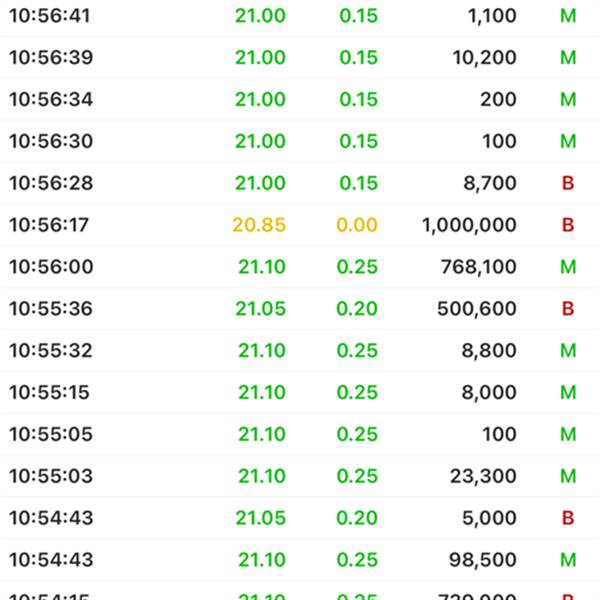
Task: Select the 10:56:41 trade row
Action: (300, 16)
